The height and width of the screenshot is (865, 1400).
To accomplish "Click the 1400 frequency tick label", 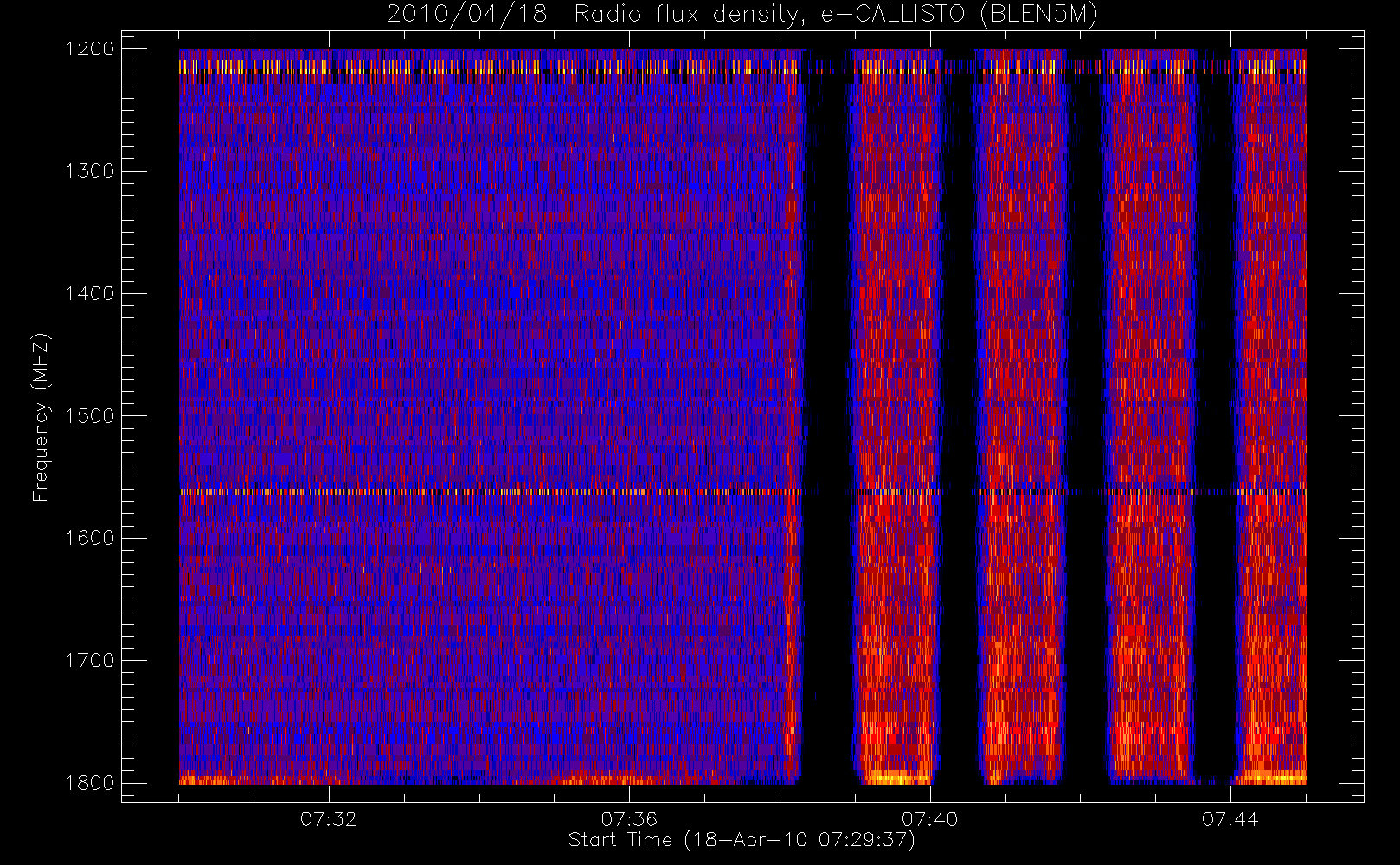I will point(90,294).
